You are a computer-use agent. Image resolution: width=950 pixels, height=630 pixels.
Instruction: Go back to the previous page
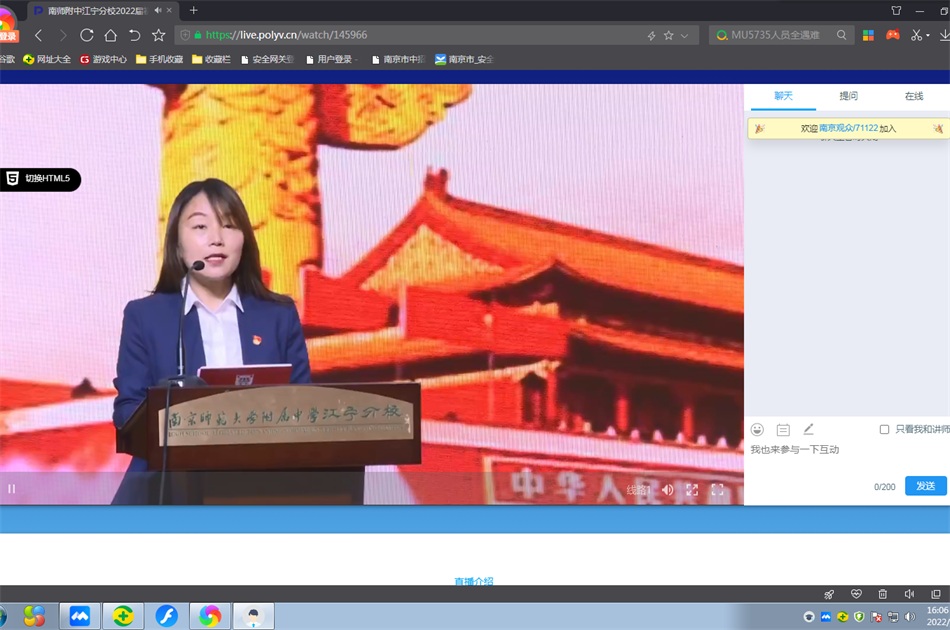pyautogui.click(x=39, y=35)
